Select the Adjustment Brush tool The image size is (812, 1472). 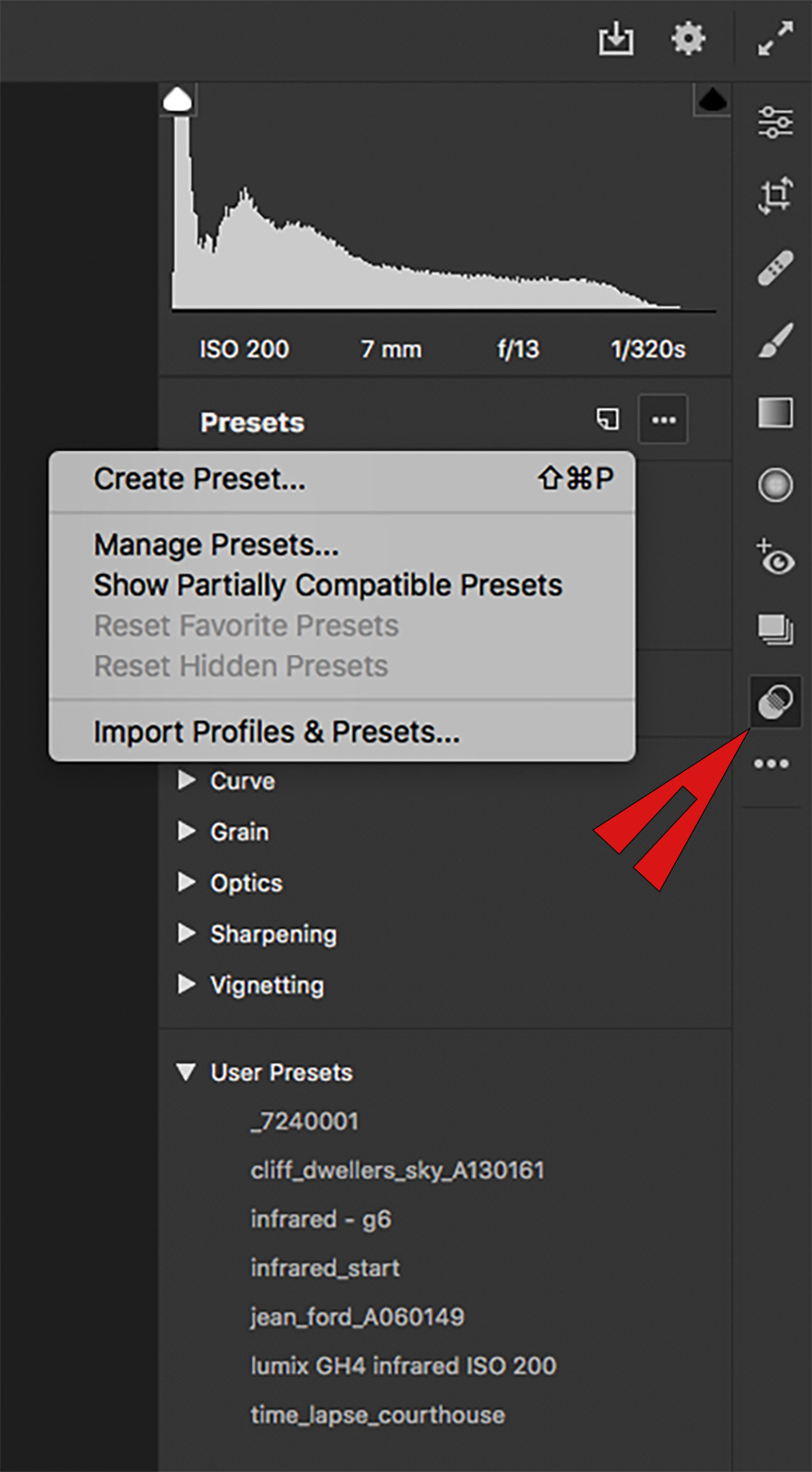pos(775,340)
